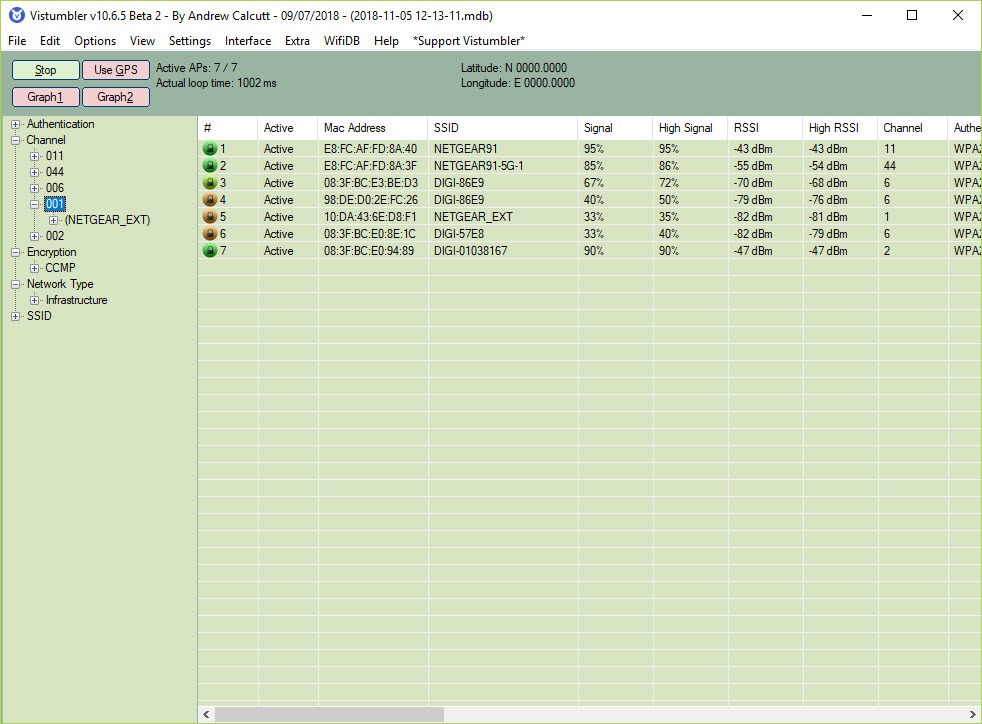Open the File menu

coord(17,41)
